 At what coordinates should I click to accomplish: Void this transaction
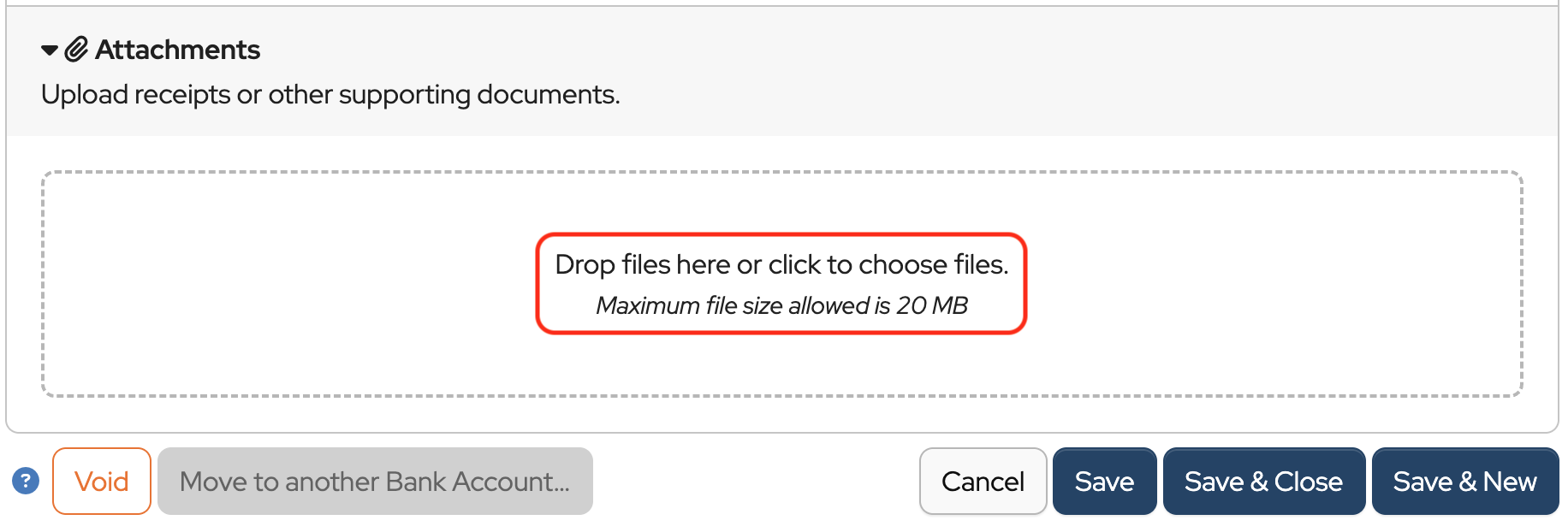pos(102,481)
